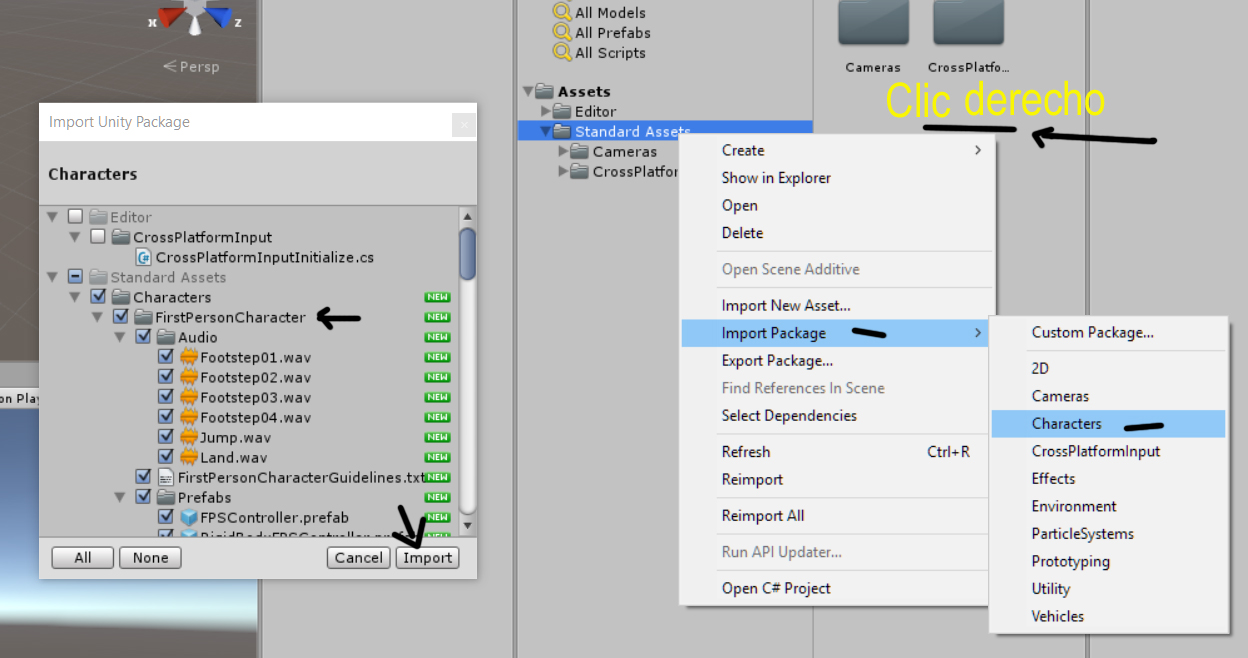Pick the Vehicles package
1248x658 pixels.
tap(1108, 616)
